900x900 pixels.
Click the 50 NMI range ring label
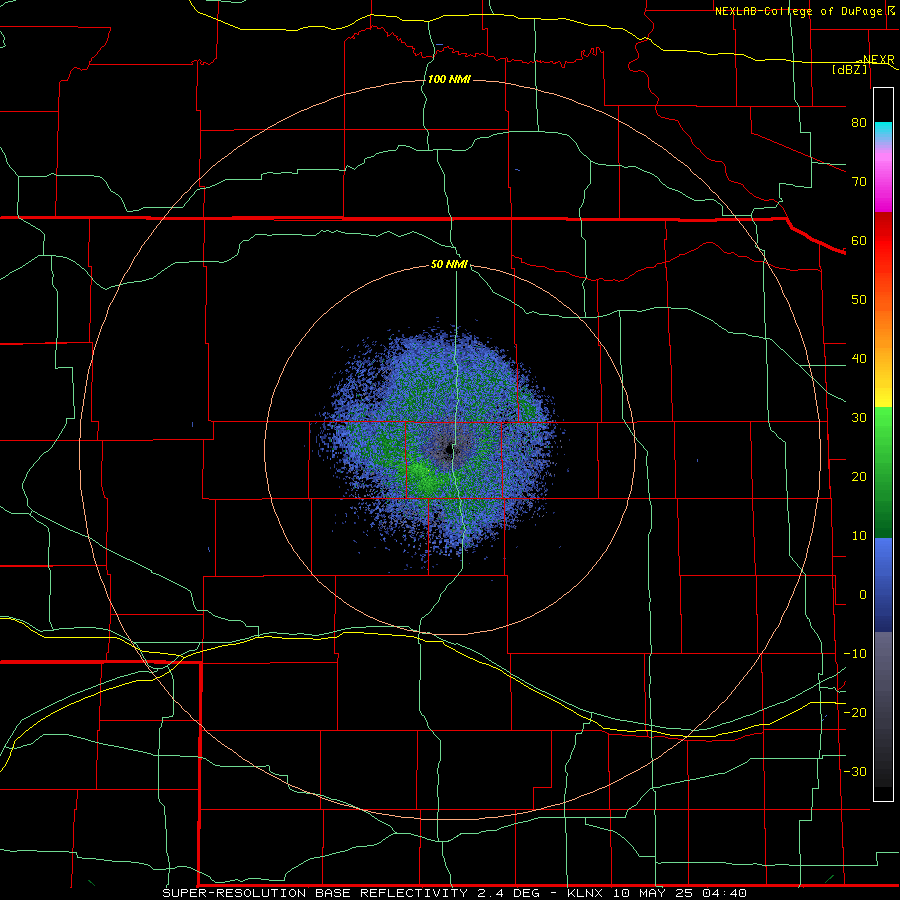pyautogui.click(x=449, y=264)
